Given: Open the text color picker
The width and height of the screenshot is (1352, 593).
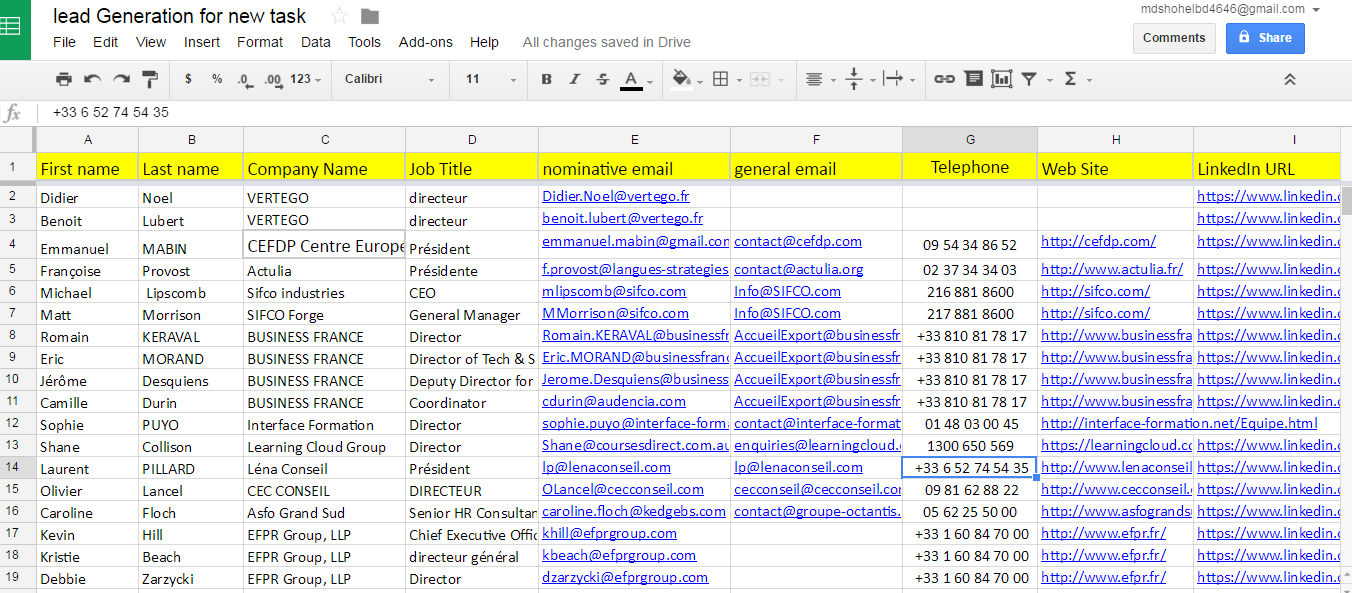Looking at the screenshot, I should pyautogui.click(x=636, y=79).
